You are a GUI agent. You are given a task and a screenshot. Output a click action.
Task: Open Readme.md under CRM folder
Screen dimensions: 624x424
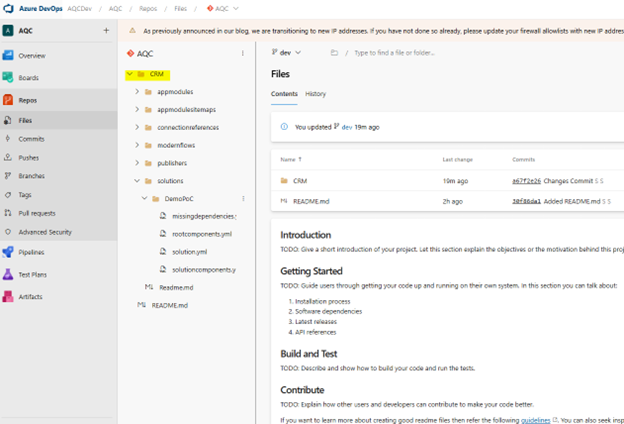(176, 287)
